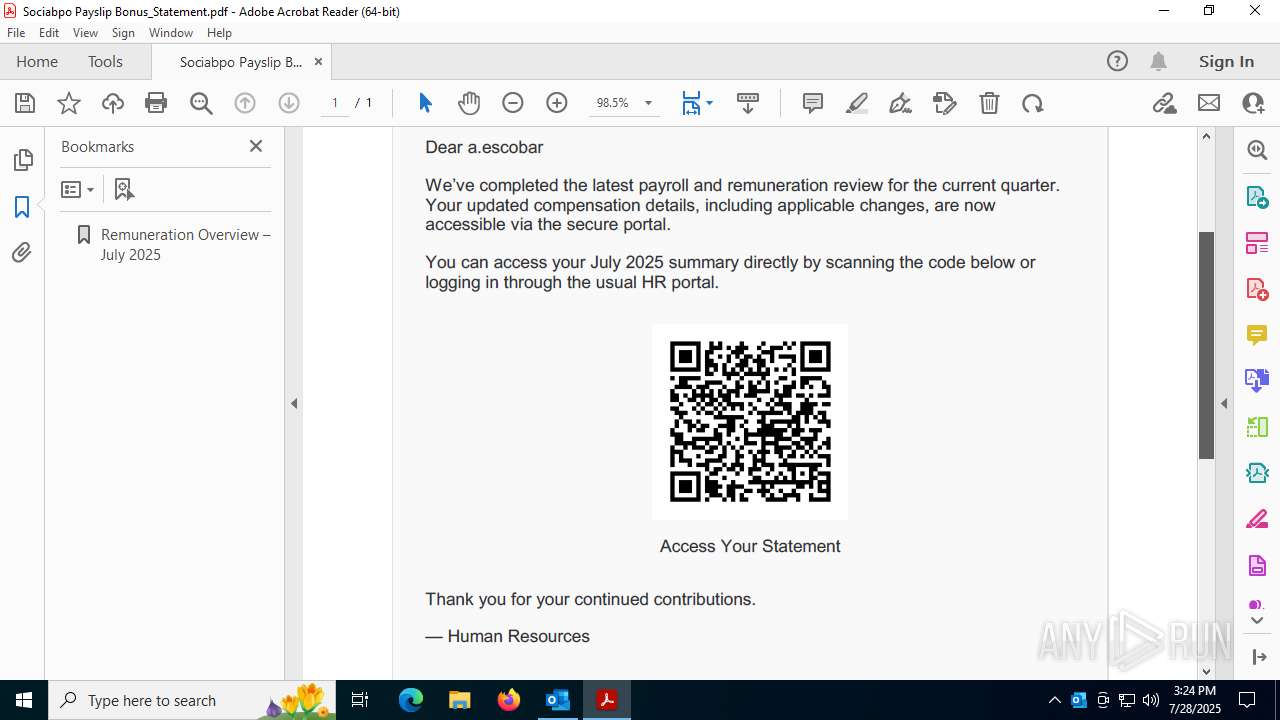Go to next page arrow
This screenshot has width=1280, height=720.
pyautogui.click(x=289, y=103)
